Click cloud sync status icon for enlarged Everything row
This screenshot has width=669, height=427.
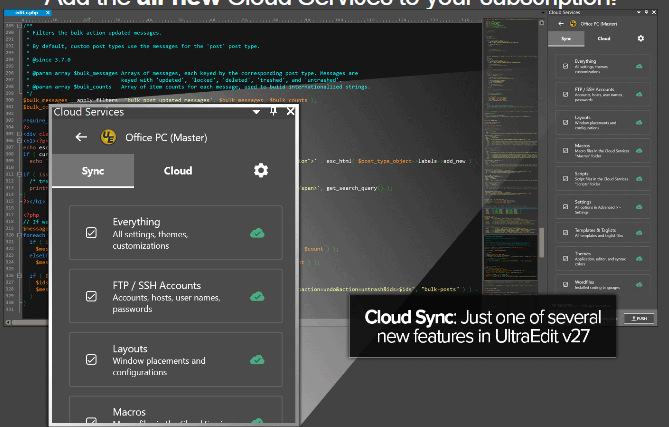[x=257, y=233]
